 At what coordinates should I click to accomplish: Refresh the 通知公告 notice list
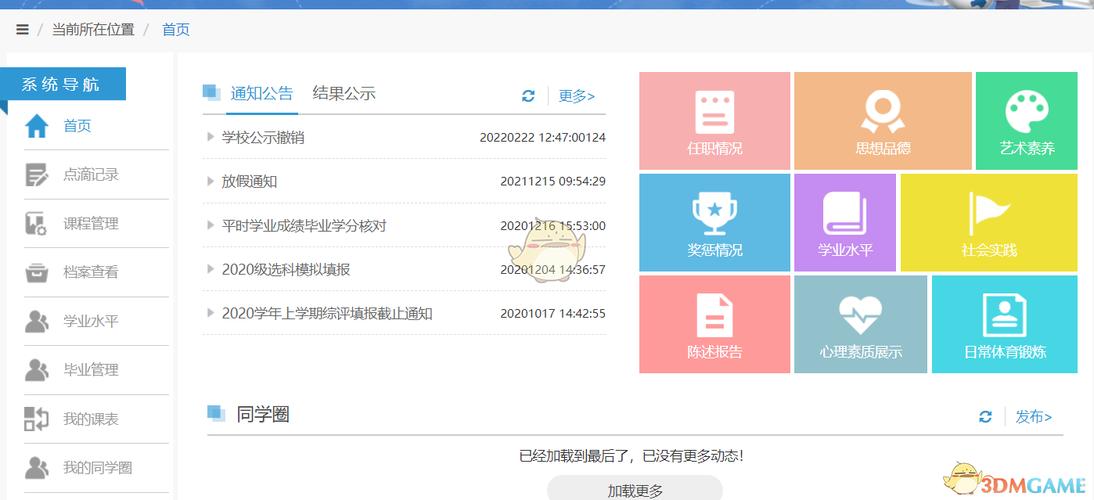pyautogui.click(x=528, y=96)
